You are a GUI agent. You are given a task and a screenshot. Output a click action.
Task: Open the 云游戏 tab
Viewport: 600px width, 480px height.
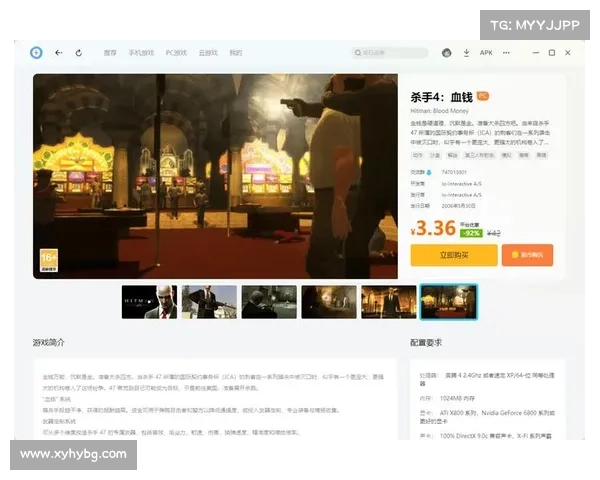pyautogui.click(x=208, y=52)
